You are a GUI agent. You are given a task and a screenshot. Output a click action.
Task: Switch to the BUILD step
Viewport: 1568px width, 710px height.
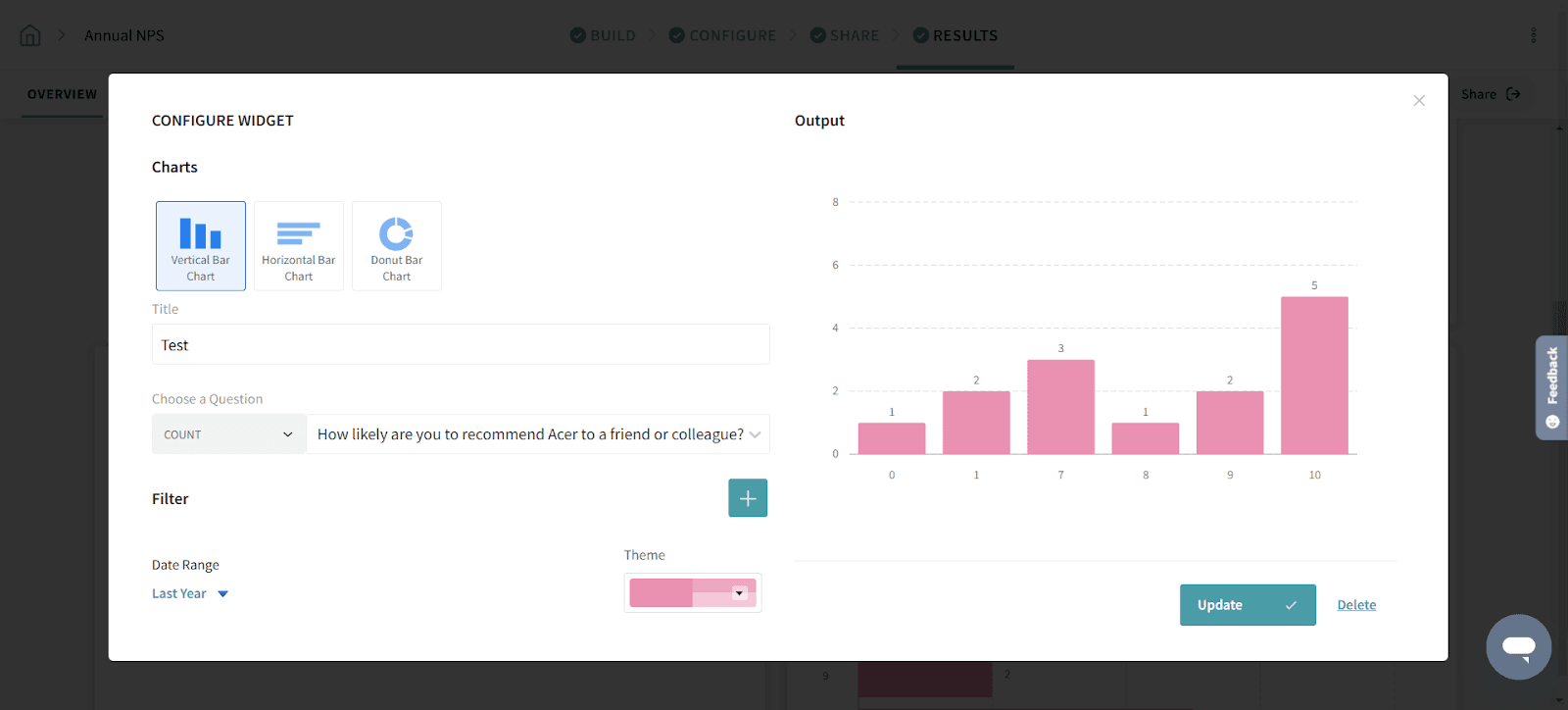(x=604, y=35)
